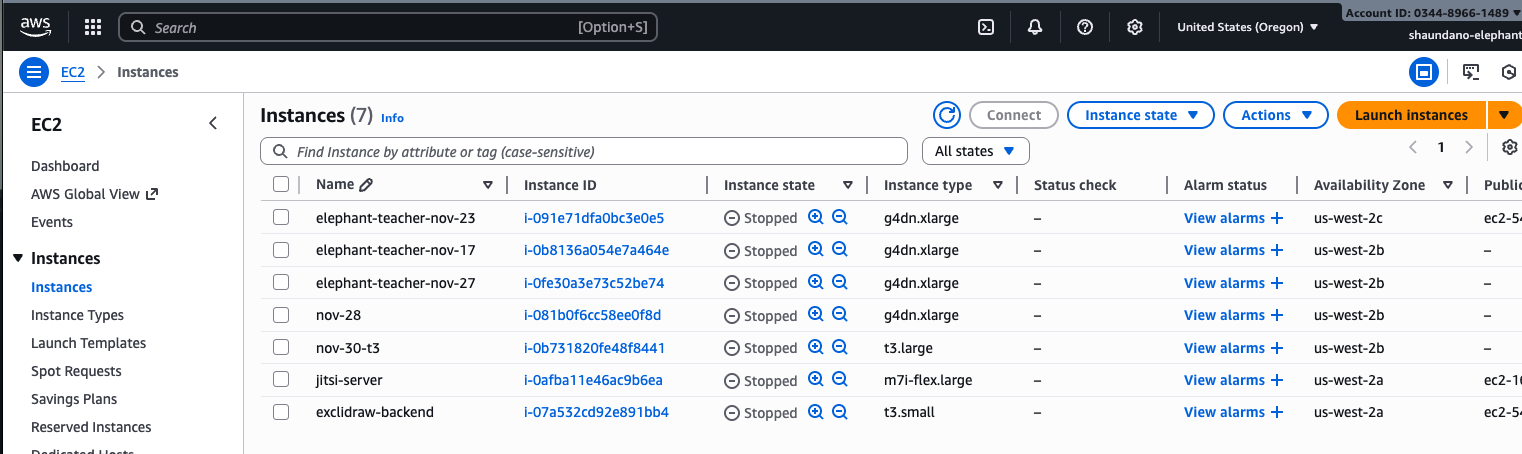Open AWS Global View link in sidebar
Viewport: 1522px width, 454px height.
pos(95,194)
